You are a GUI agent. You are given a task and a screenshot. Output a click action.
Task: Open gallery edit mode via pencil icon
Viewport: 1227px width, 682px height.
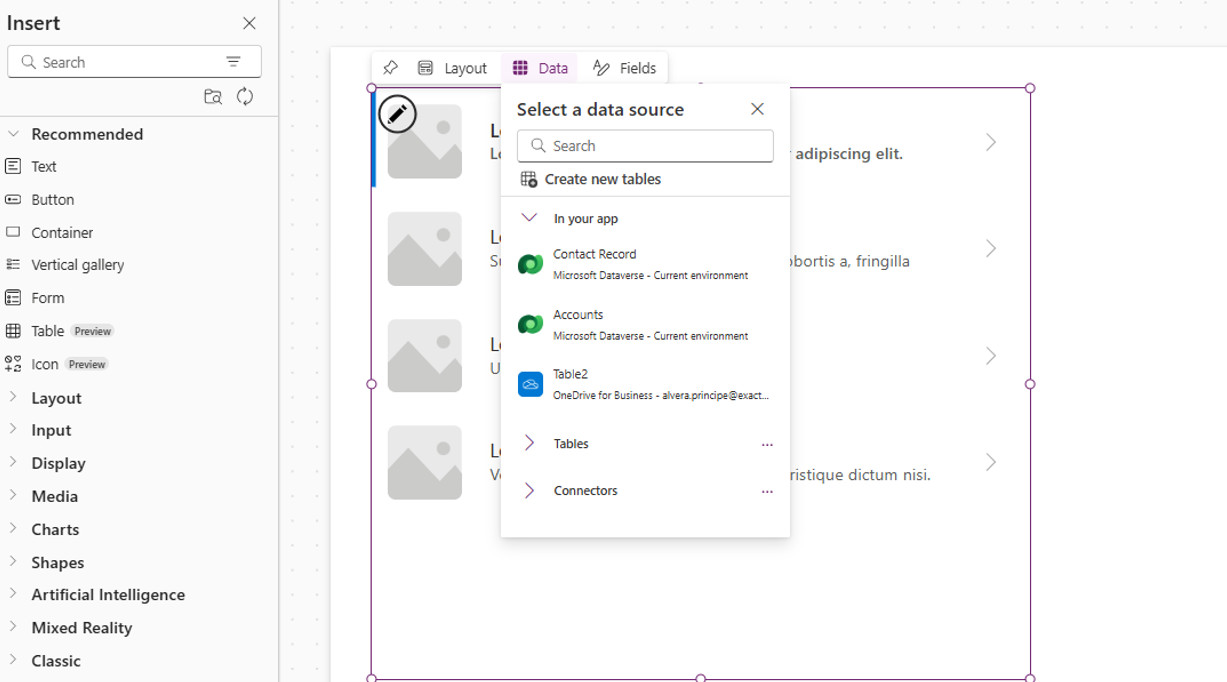(397, 114)
